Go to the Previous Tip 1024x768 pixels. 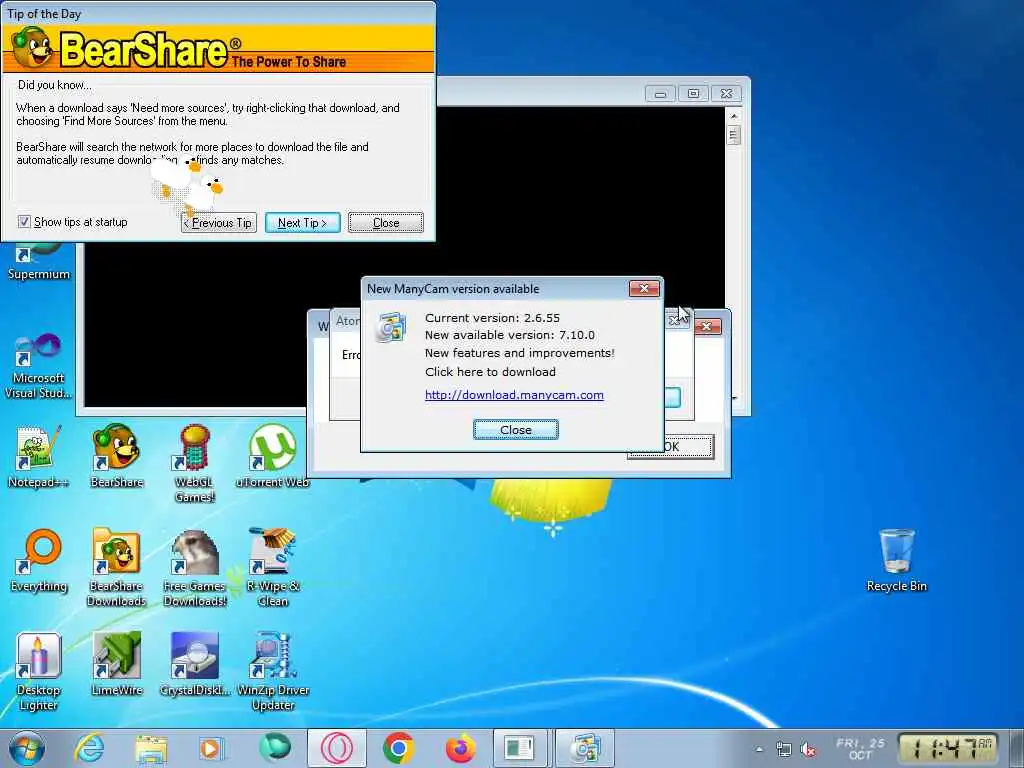[x=219, y=223]
